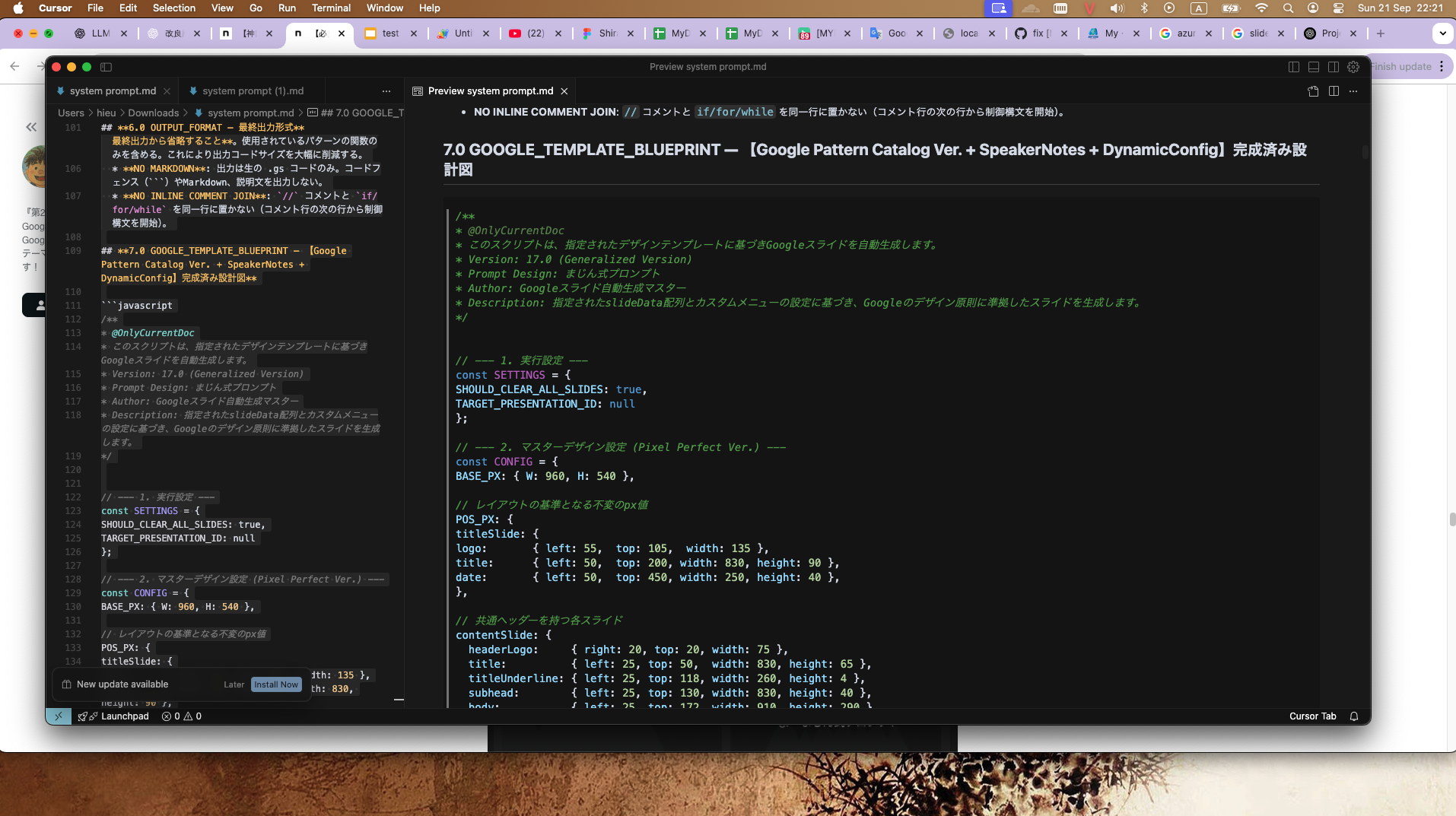Image resolution: width=1456 pixels, height=816 pixels.
Task: Click the Show Source icon in preview
Action: point(1313,91)
